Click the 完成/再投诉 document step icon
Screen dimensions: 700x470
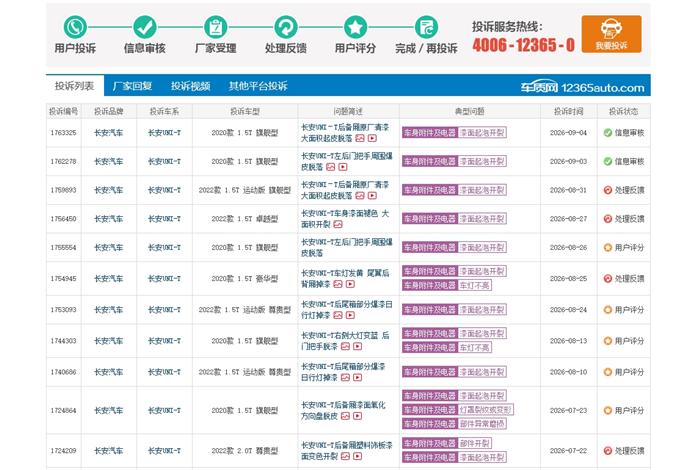[426, 27]
